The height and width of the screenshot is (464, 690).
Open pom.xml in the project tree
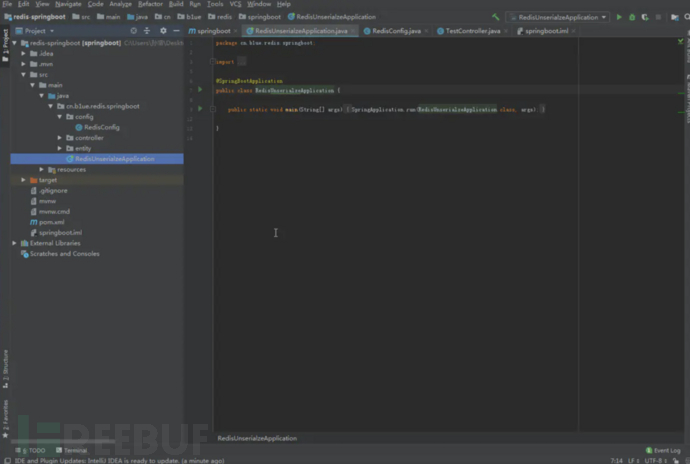point(51,222)
